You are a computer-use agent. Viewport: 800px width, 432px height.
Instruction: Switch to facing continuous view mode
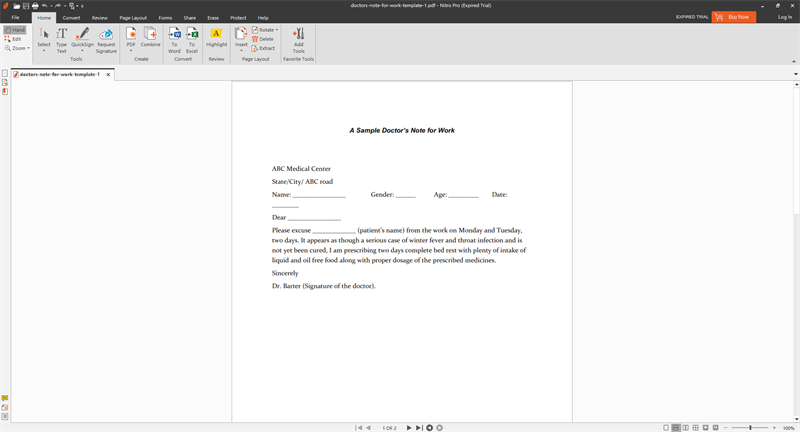695,428
